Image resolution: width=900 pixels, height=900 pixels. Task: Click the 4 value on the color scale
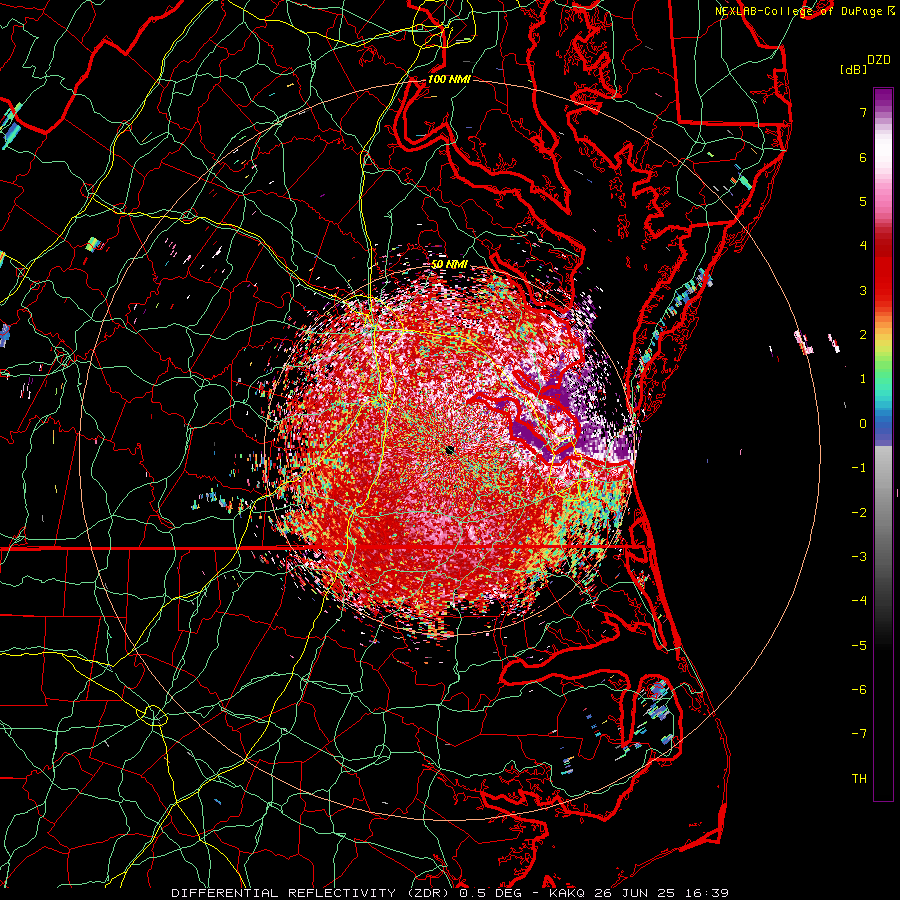click(863, 246)
